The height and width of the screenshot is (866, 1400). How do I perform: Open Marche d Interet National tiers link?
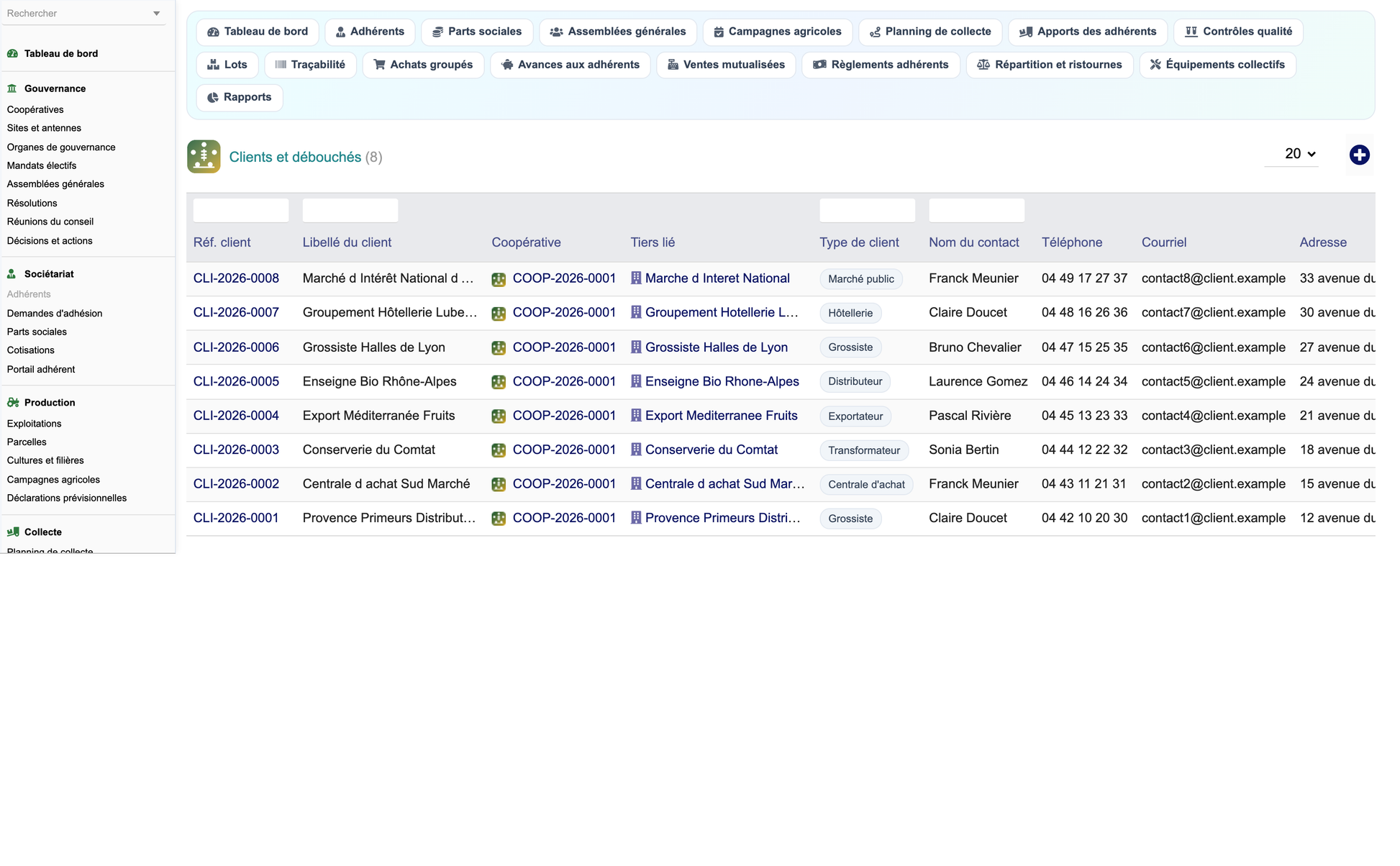tap(717, 278)
